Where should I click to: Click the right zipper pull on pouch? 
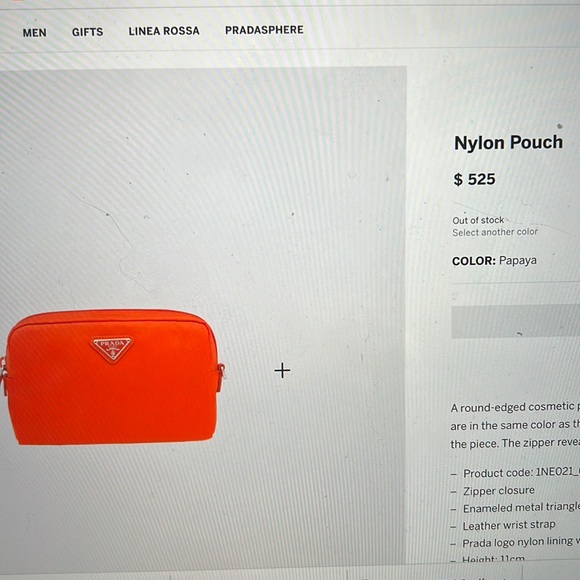pos(221,375)
